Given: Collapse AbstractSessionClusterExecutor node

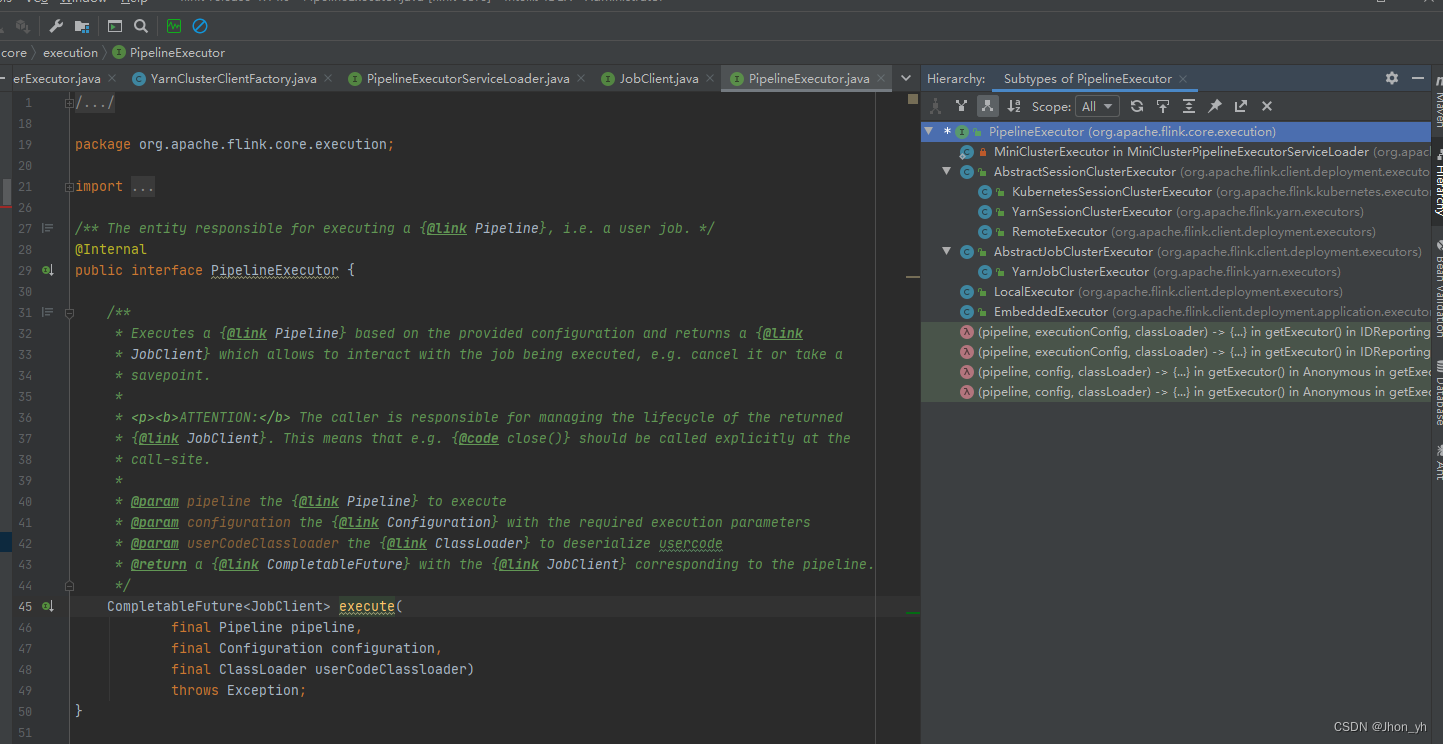Looking at the screenshot, I should (947, 171).
